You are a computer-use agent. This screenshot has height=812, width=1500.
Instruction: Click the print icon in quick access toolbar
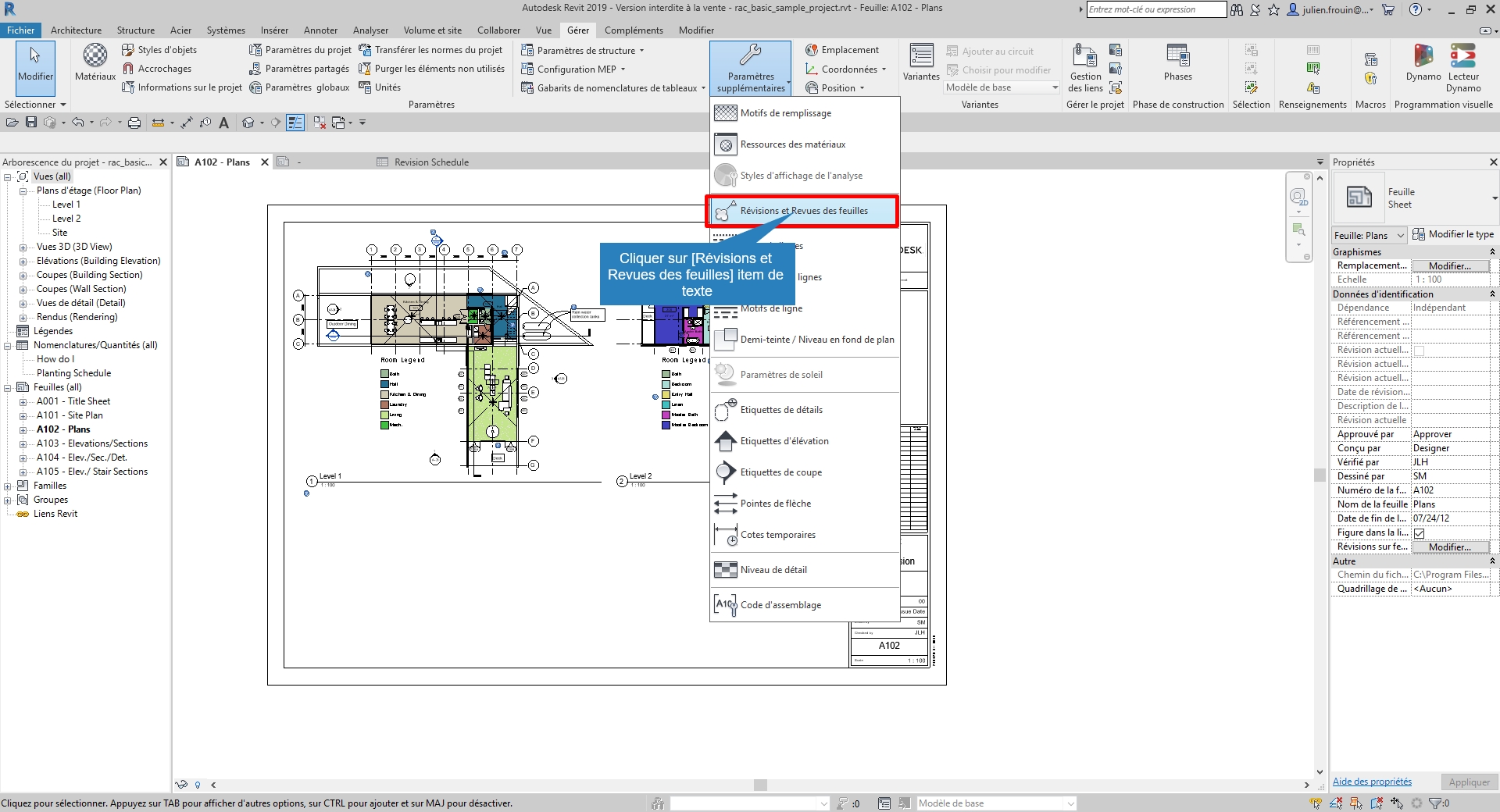coord(134,123)
